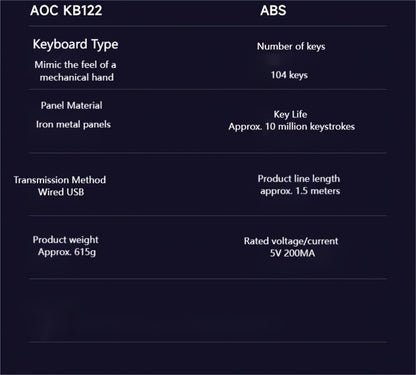Click the Panel Material label
Screen dimensions: 416x375
click(x=71, y=105)
